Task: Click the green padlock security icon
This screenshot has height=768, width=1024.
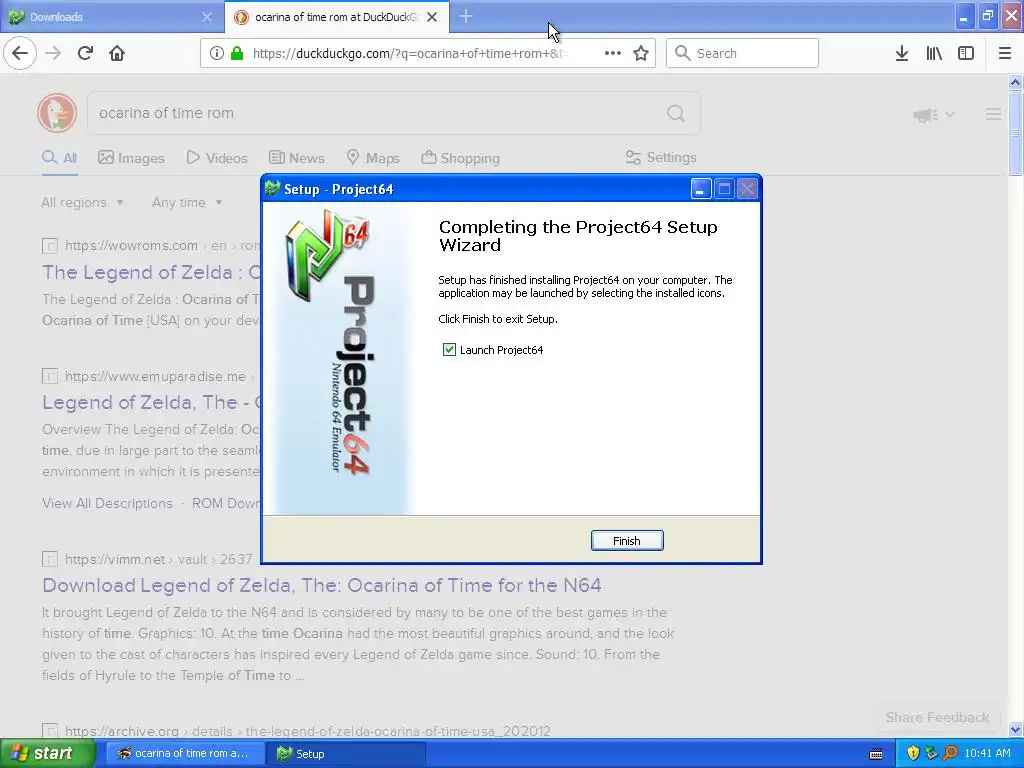Action: [237, 53]
